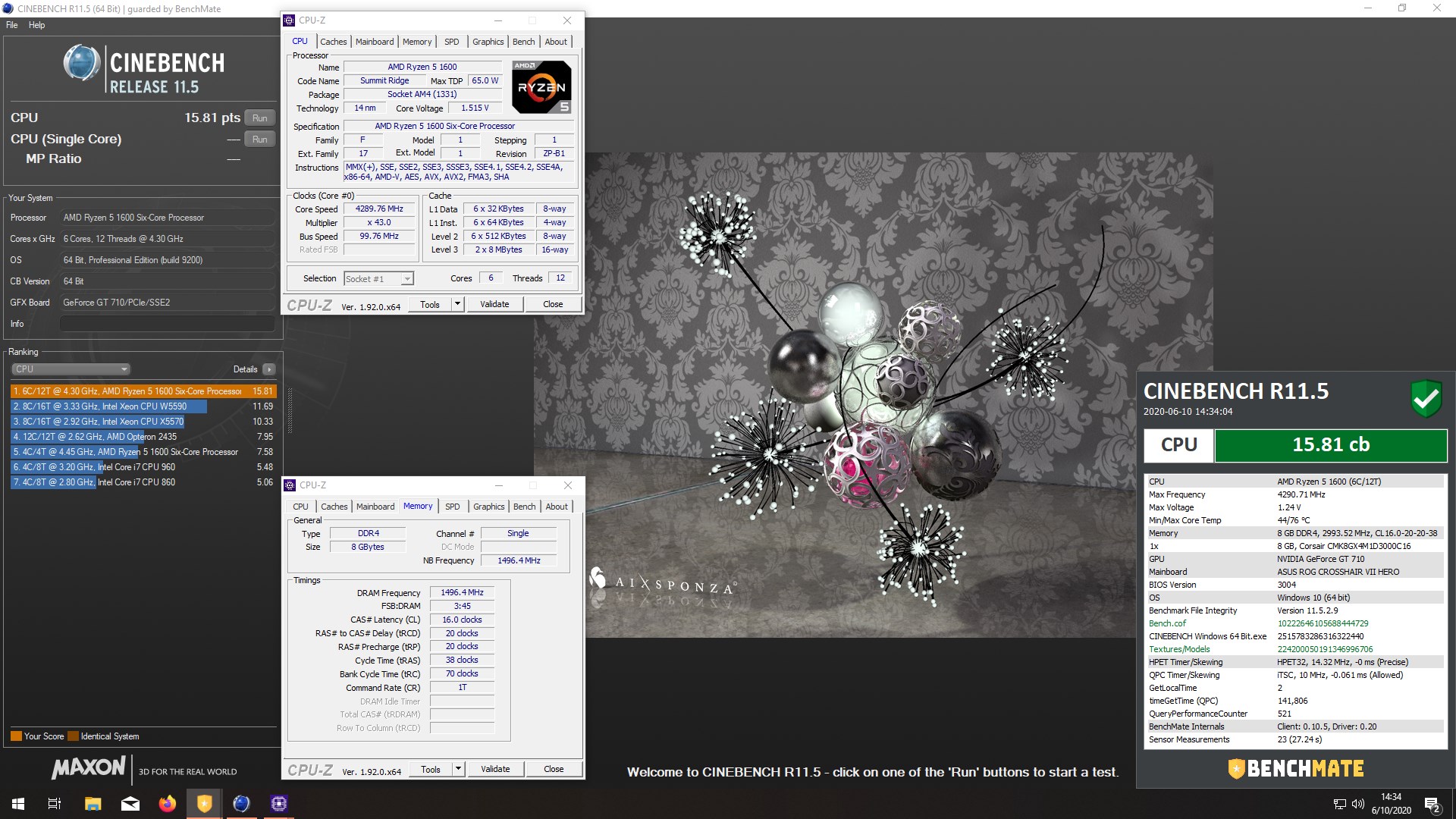This screenshot has height=819, width=1456.
Task: Click Validate in bottom CPU-Z window
Action: pyautogui.click(x=495, y=769)
